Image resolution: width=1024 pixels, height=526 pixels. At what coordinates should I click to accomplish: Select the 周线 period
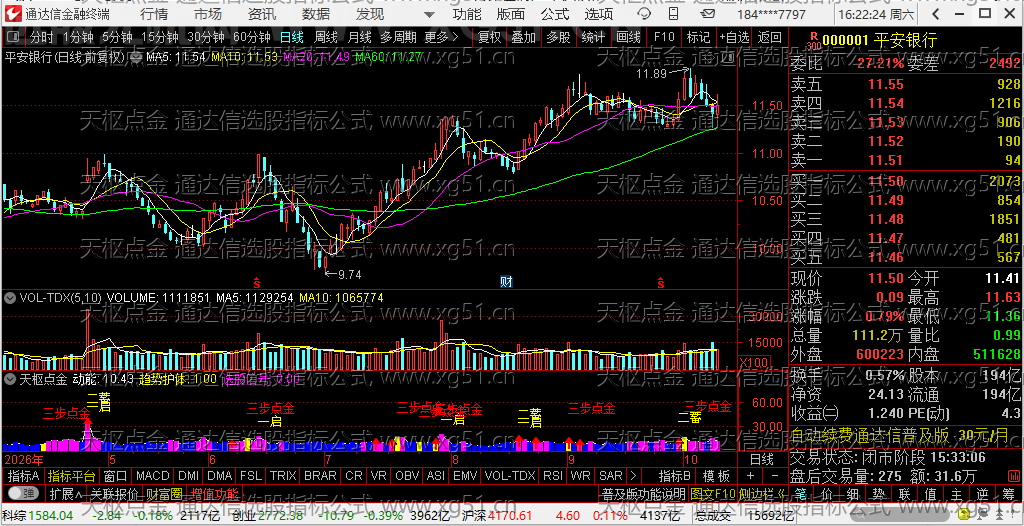coord(326,37)
